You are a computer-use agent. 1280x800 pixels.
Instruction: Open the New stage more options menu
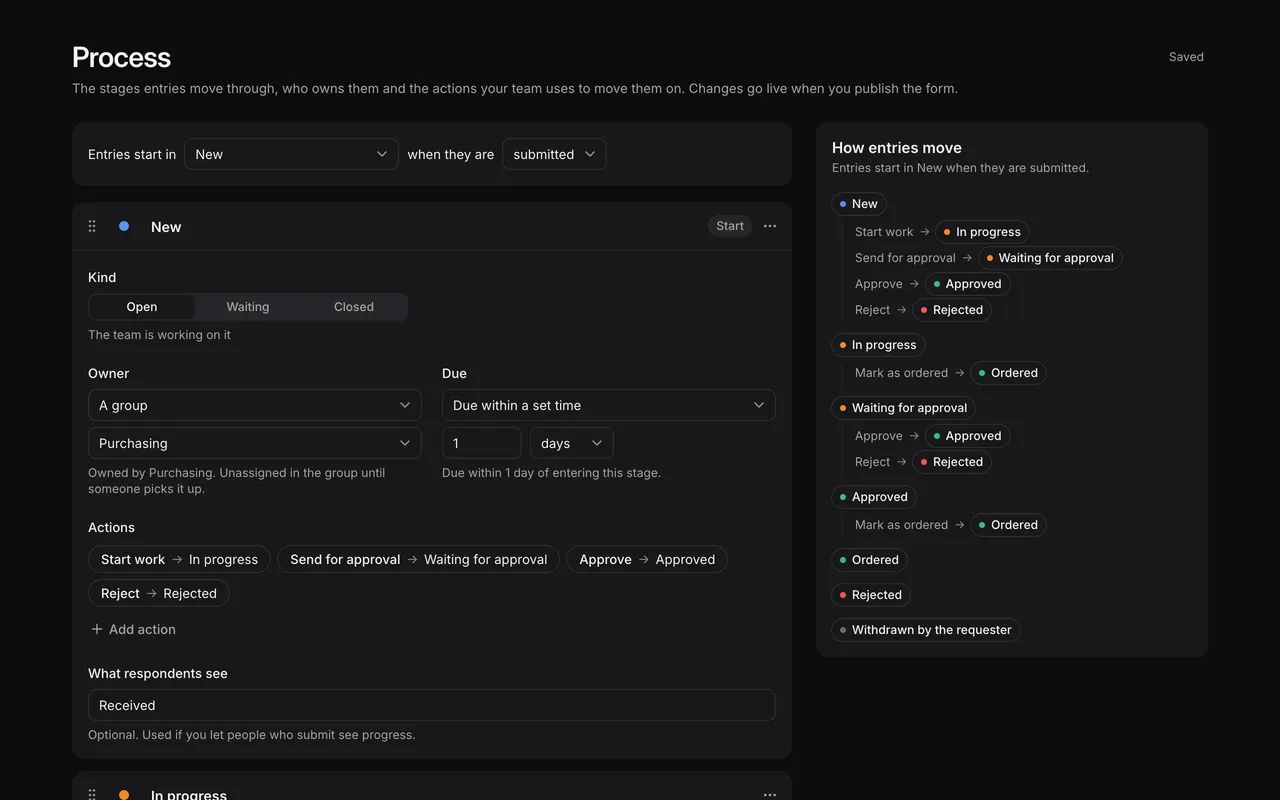point(770,226)
